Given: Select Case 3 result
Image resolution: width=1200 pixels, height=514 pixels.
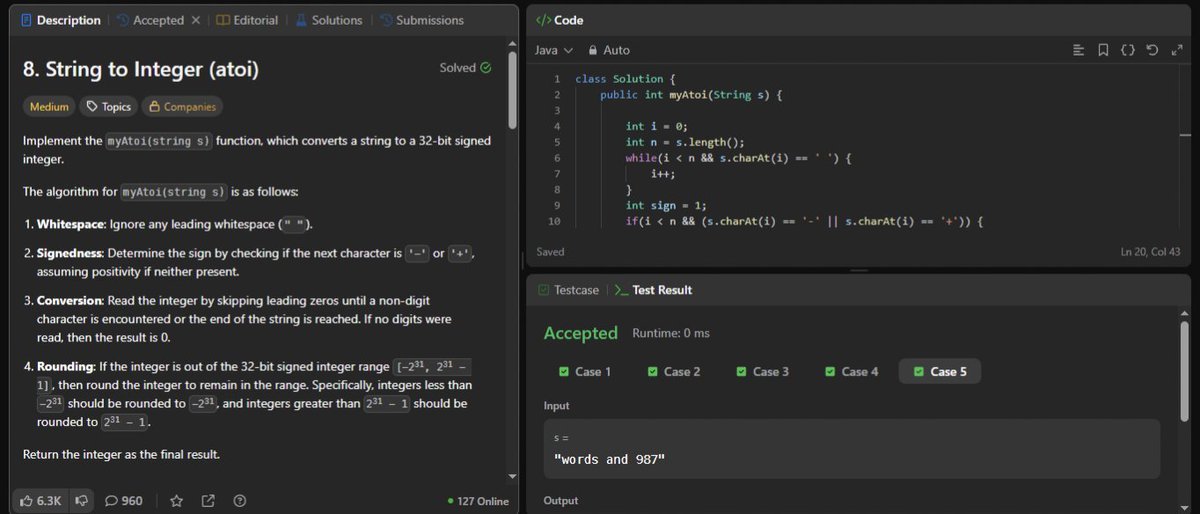Looking at the screenshot, I should coord(762,371).
